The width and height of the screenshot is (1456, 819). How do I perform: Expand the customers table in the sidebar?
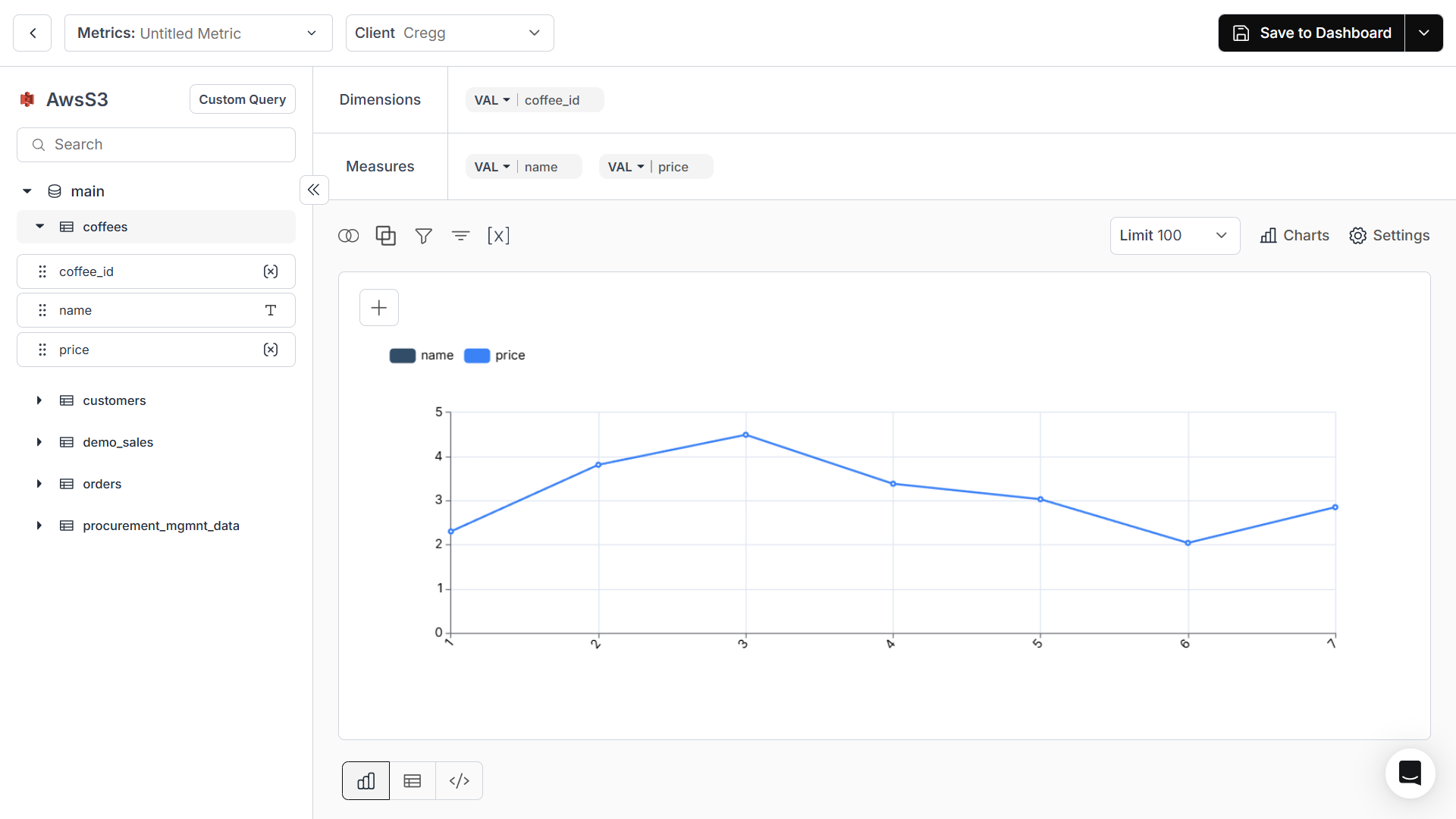pyautogui.click(x=40, y=400)
